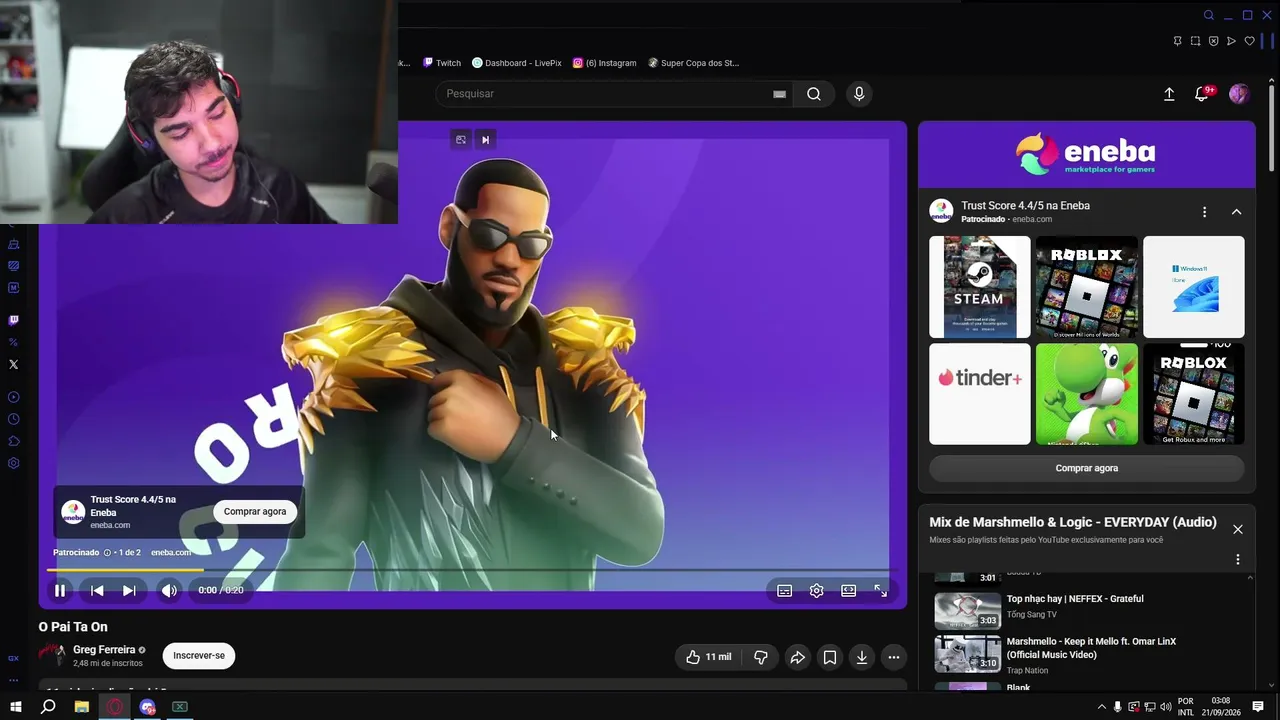Viewport: 1280px width, 720px height.
Task: Open the Tinder+ product tile in the ad
Action: pos(980,394)
